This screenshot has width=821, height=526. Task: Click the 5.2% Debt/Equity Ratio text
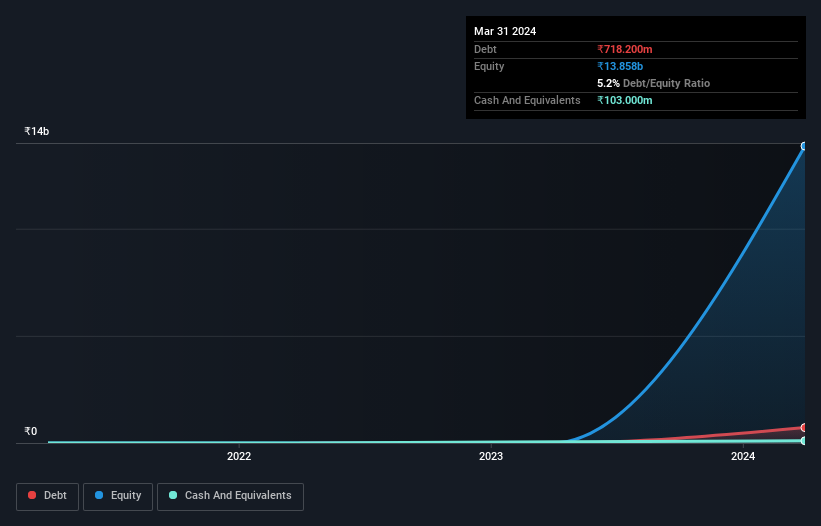click(x=653, y=83)
